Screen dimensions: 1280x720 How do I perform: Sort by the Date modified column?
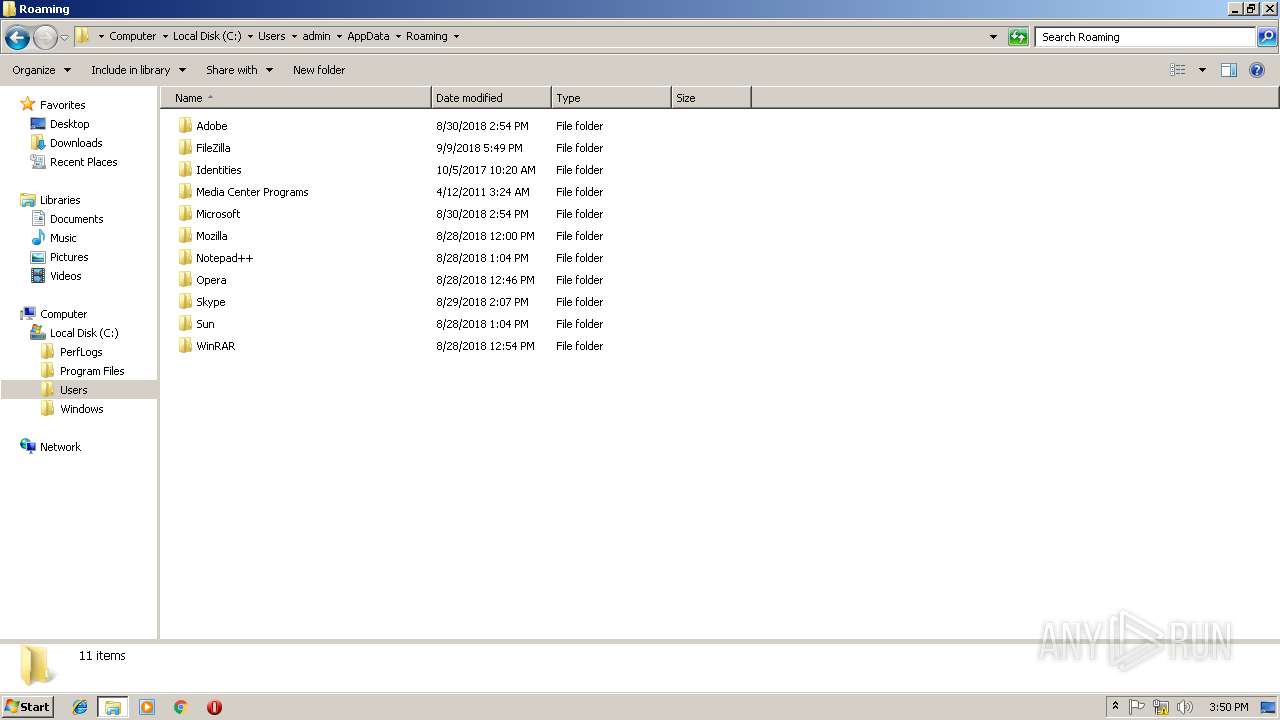pos(491,98)
